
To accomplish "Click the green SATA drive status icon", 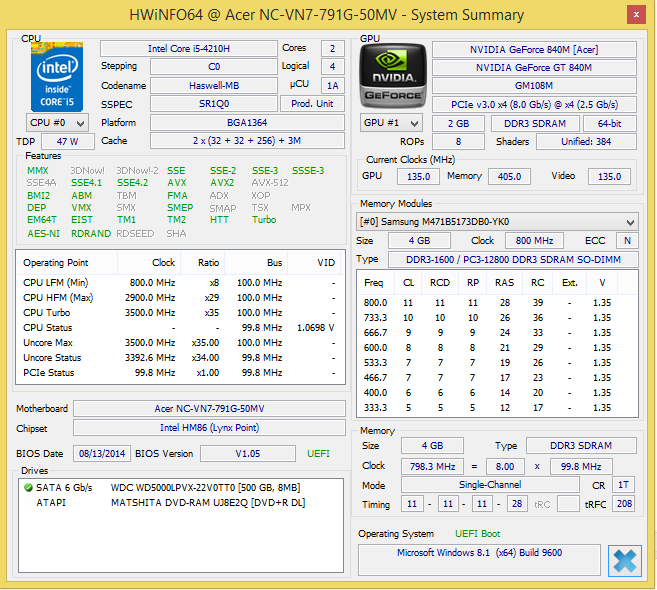I will (28, 487).
